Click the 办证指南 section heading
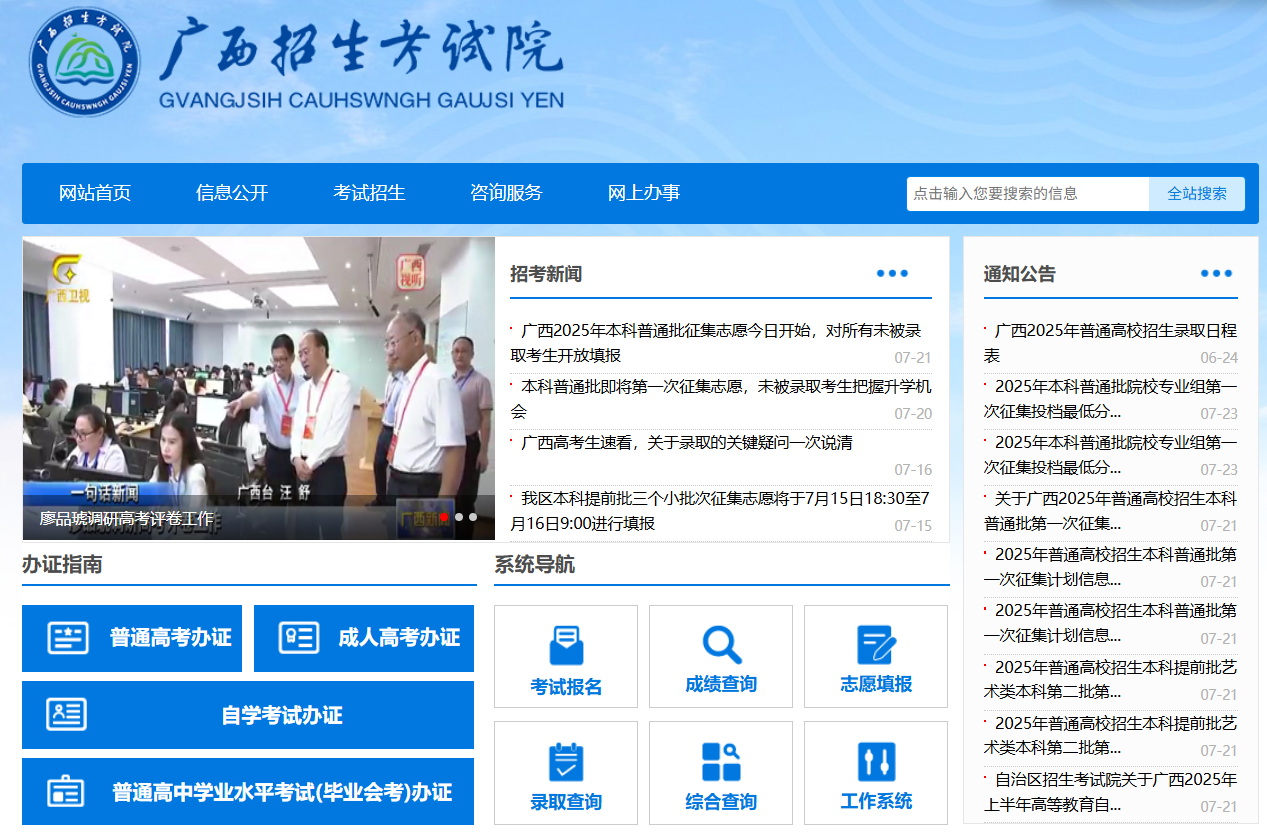Viewport: 1267px width, 837px height. pos(62,565)
